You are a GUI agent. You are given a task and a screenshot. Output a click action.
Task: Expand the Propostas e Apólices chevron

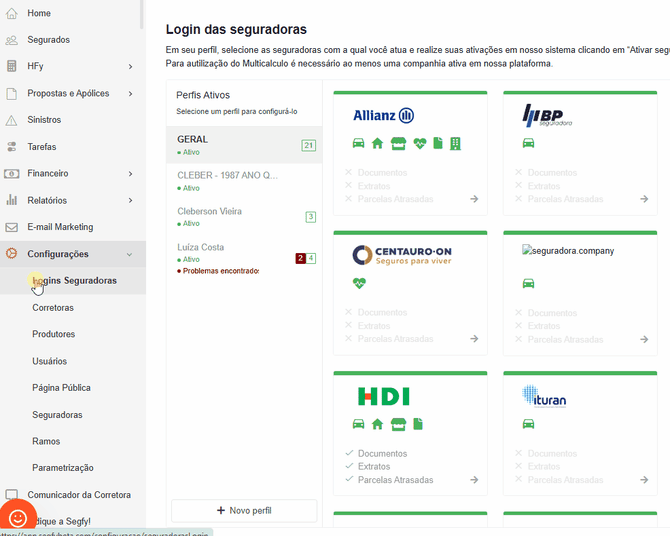(x=130, y=93)
